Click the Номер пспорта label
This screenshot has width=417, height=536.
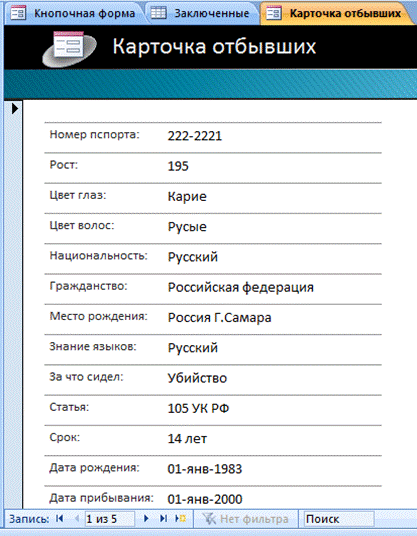point(95,135)
